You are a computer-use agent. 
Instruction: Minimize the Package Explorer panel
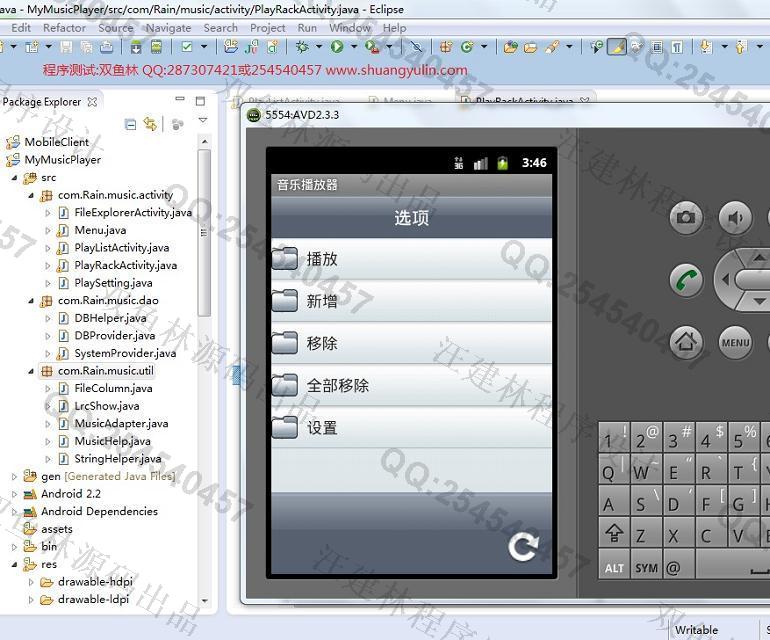click(x=180, y=100)
